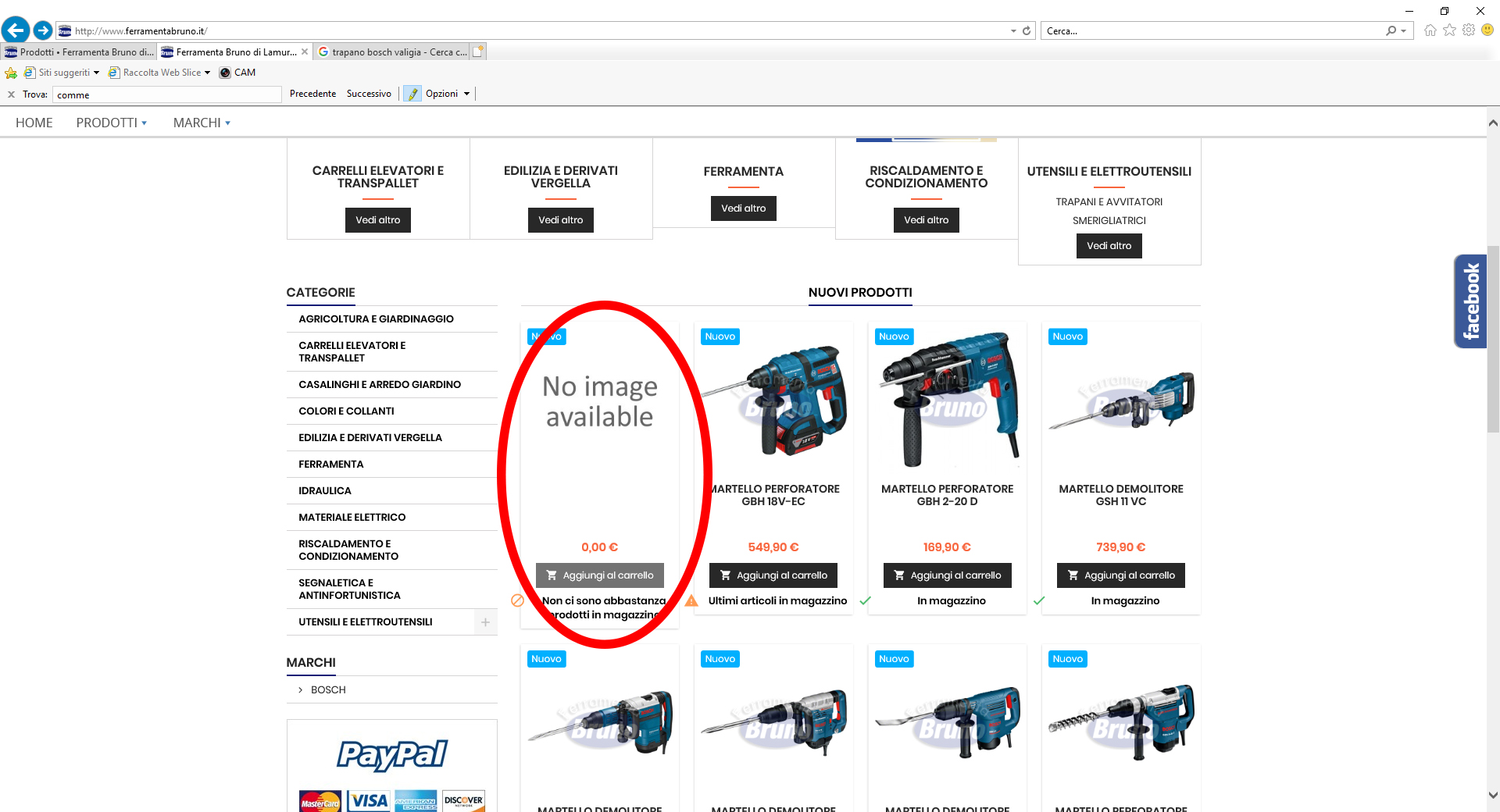Image resolution: width=1500 pixels, height=812 pixels.
Task: Go forward with the browser Forward arrow
Action: coord(43,30)
